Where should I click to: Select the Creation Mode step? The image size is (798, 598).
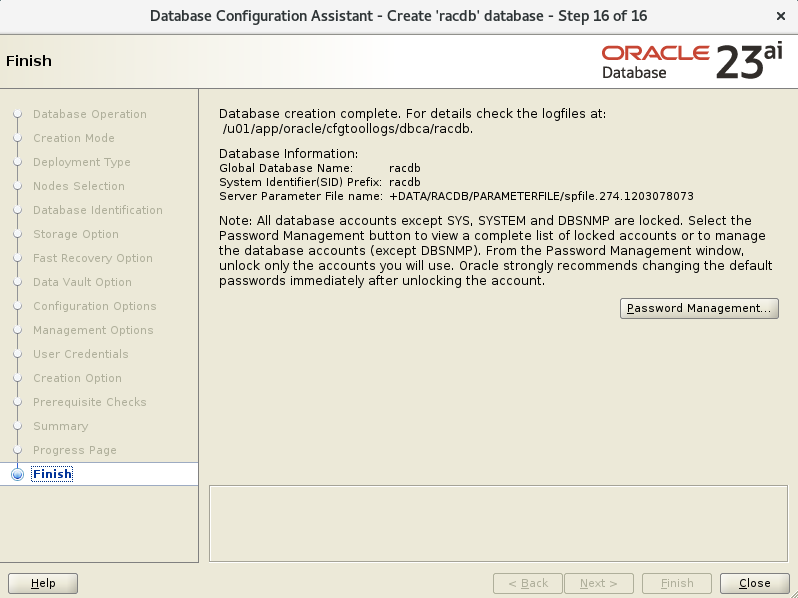(x=74, y=138)
